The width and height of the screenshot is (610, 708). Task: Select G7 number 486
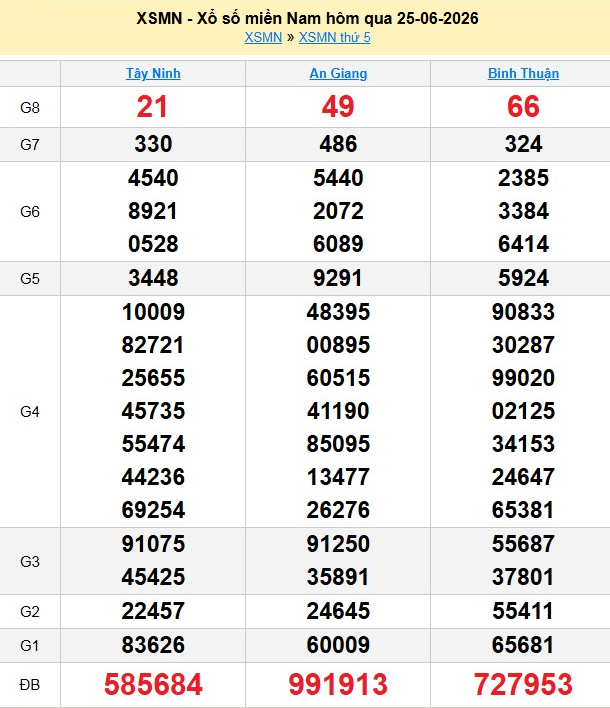click(x=338, y=144)
